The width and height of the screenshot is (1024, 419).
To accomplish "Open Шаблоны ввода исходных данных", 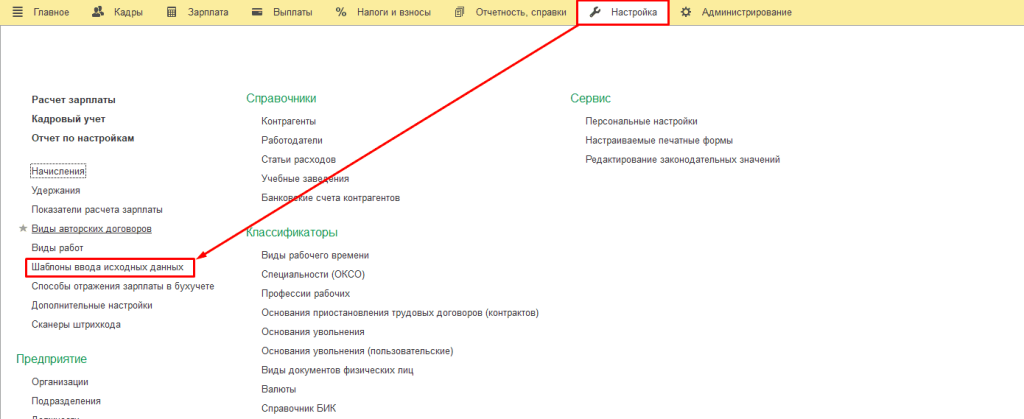I will 108,267.
